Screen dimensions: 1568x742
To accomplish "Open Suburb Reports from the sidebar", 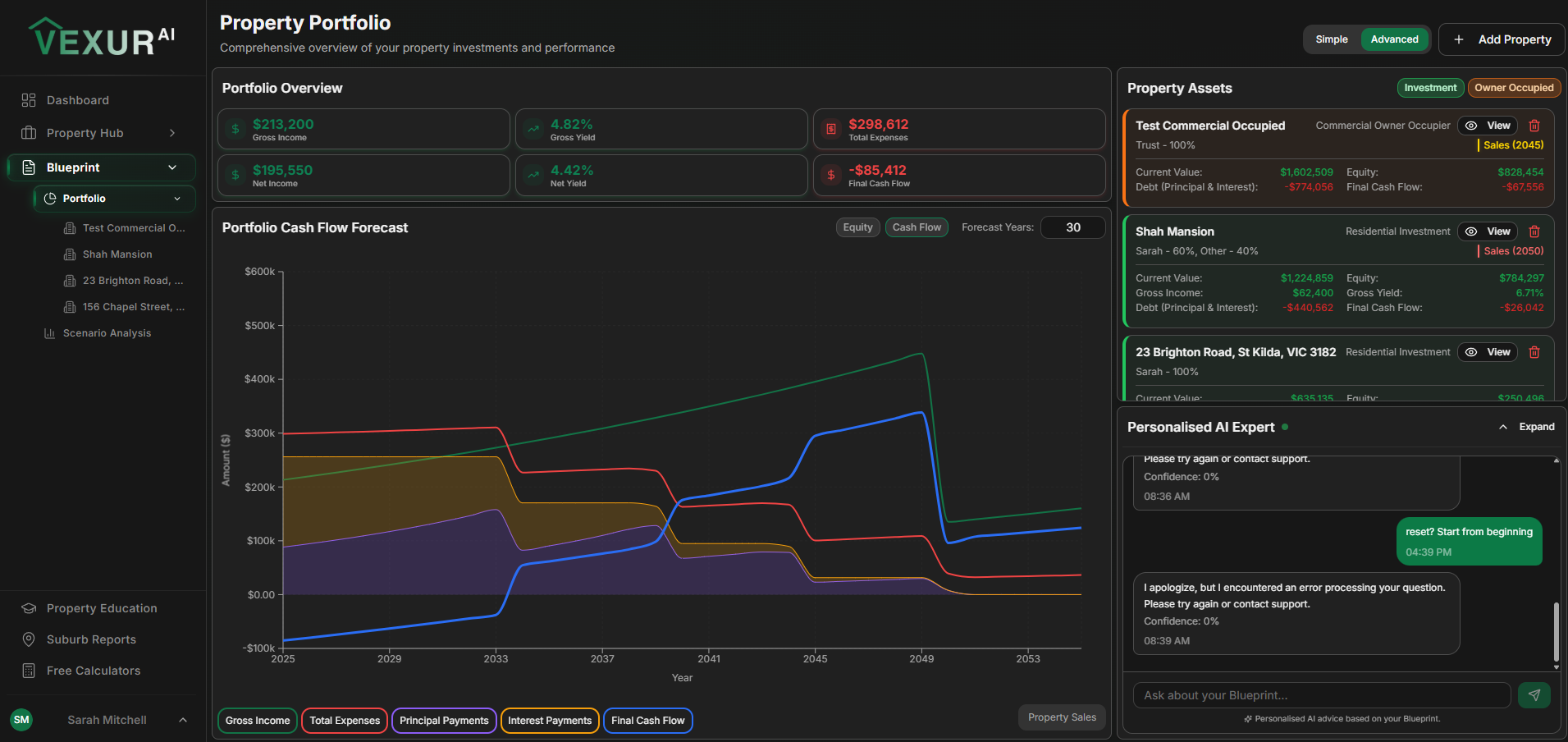I will click(x=91, y=639).
